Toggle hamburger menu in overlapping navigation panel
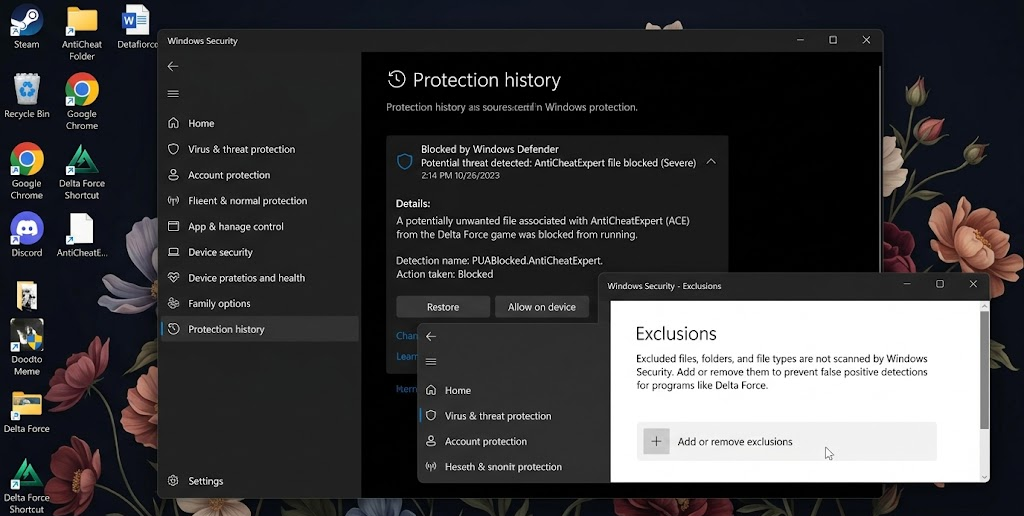 [430, 362]
